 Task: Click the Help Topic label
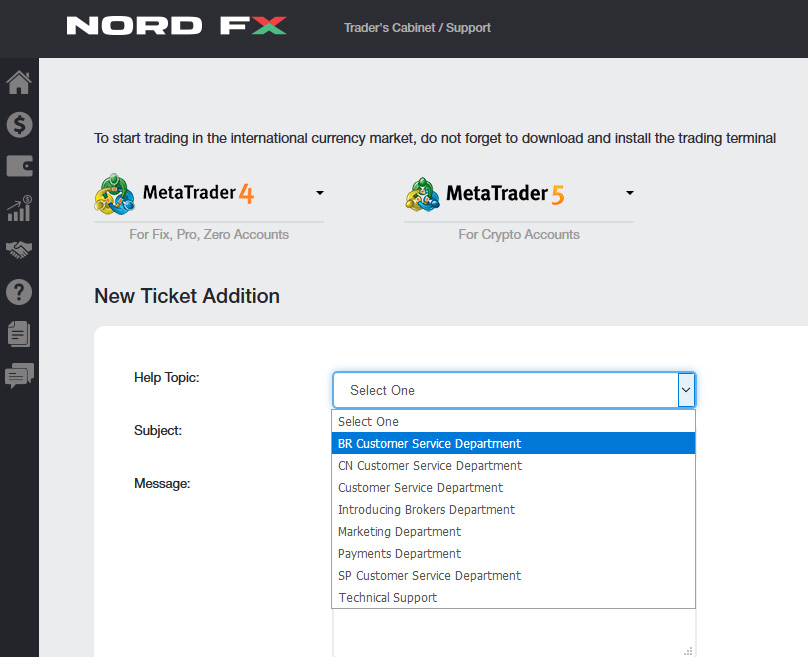166,378
